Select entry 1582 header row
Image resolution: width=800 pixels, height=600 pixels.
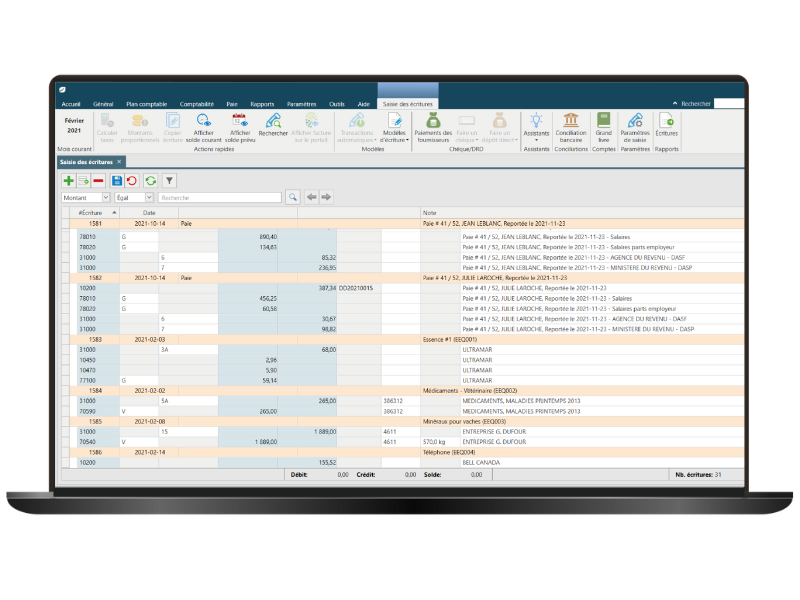click(x=407, y=278)
